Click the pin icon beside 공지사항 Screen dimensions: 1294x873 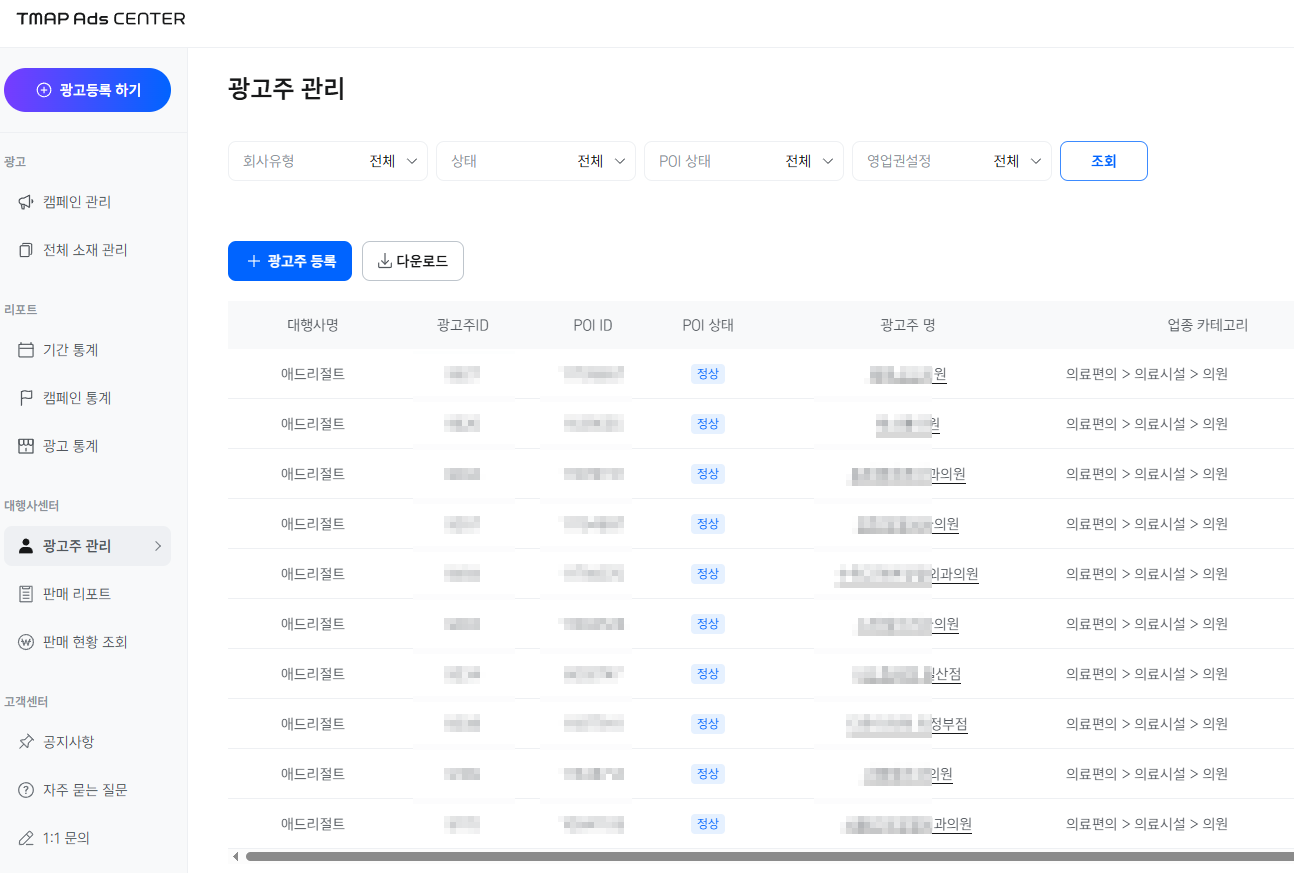coord(26,742)
